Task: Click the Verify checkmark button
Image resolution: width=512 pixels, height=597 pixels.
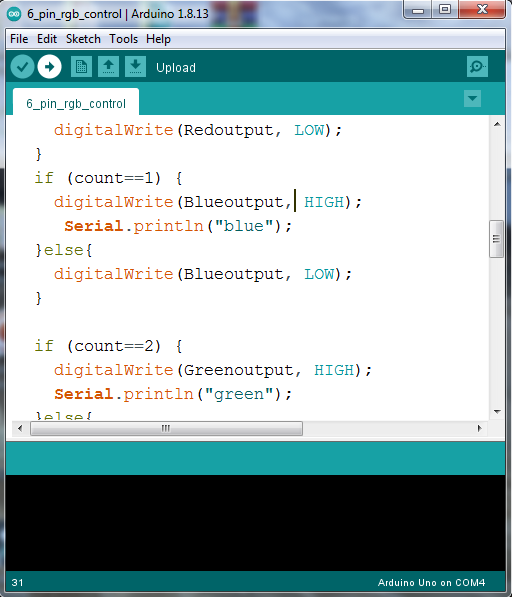Action: coord(22,67)
